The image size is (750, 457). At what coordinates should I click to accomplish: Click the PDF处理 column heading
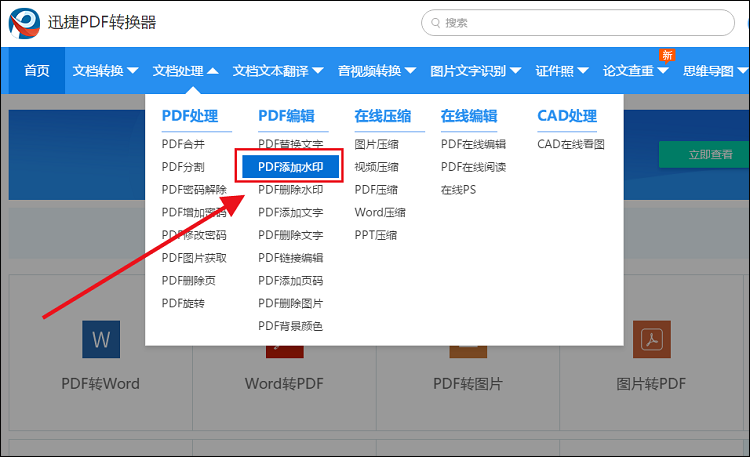tap(190, 116)
